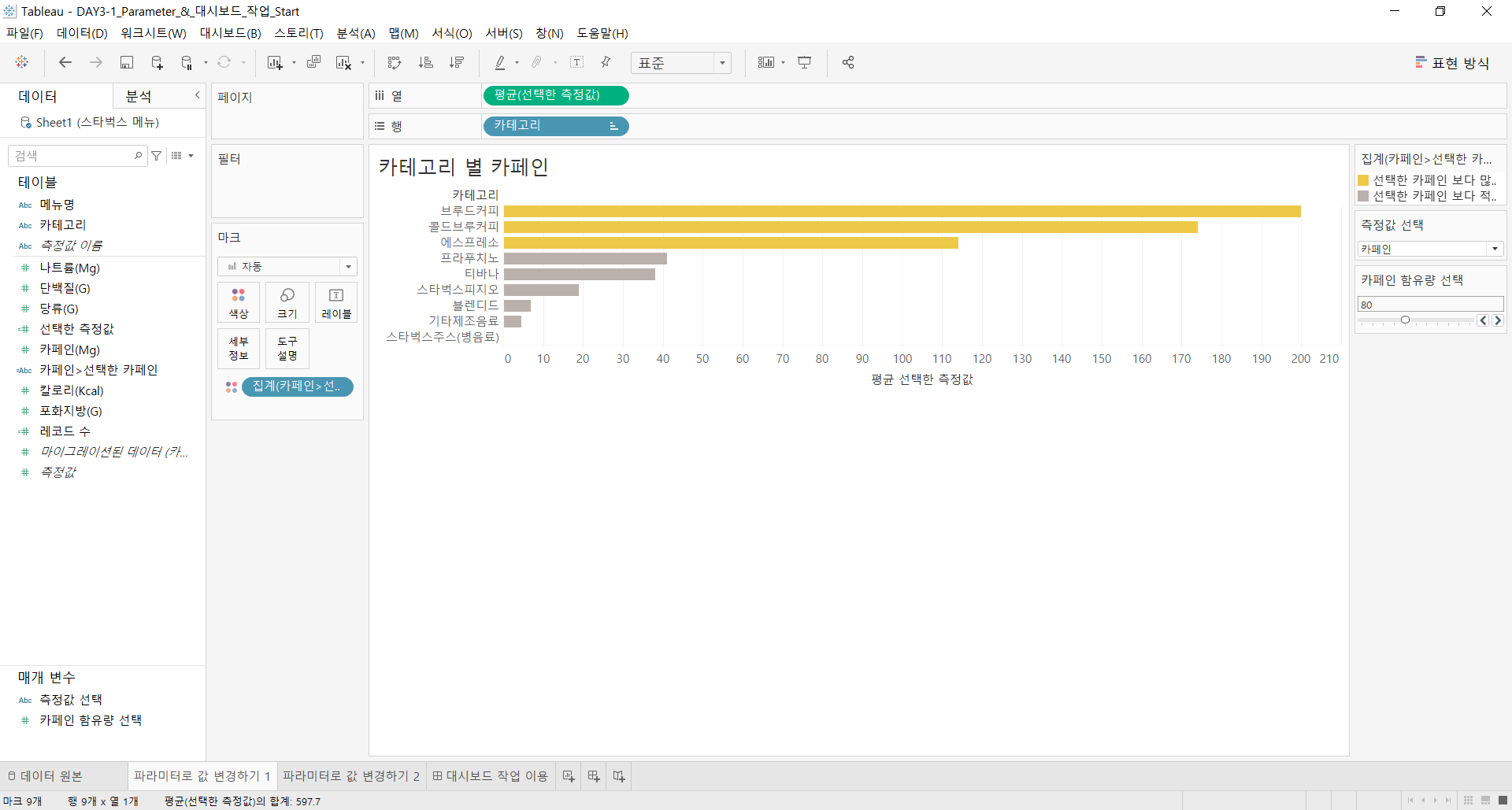Collapse the data pane with arrow
The height and width of the screenshot is (810, 1512).
click(x=198, y=95)
